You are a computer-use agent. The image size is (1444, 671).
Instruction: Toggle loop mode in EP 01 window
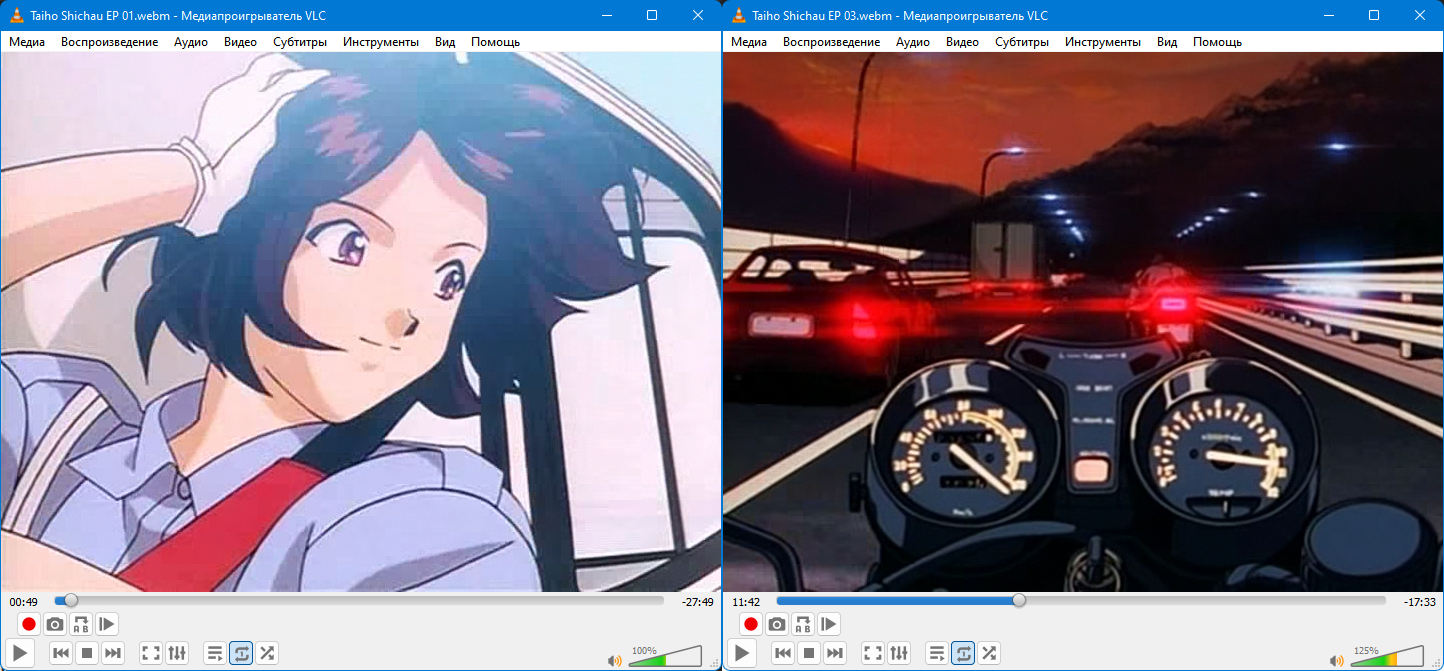click(x=241, y=653)
